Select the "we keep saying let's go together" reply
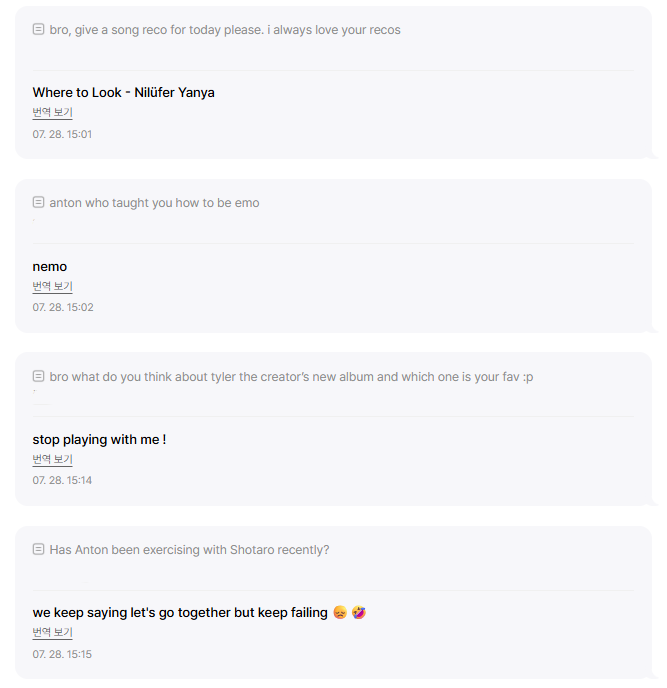The width and height of the screenshot is (667, 688). [x=180, y=613]
